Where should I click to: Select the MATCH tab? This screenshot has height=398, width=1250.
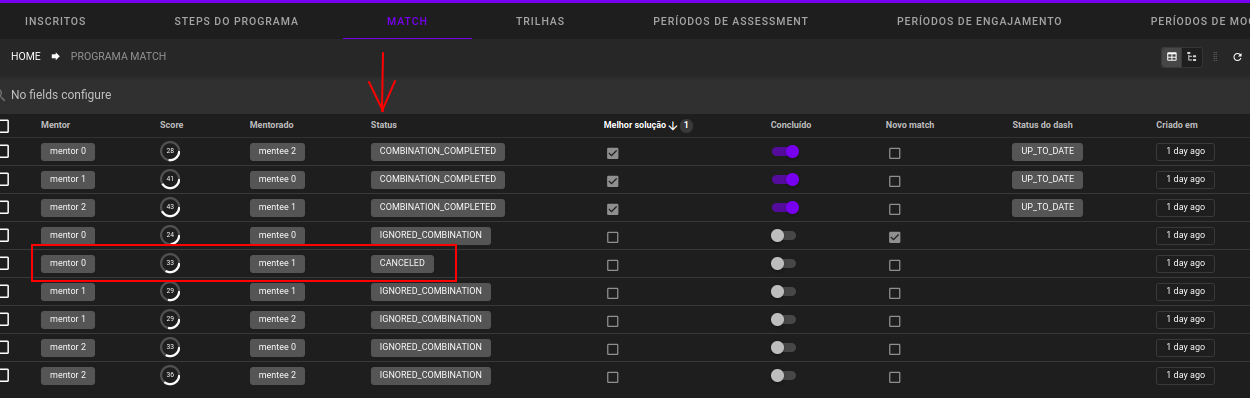click(x=407, y=21)
